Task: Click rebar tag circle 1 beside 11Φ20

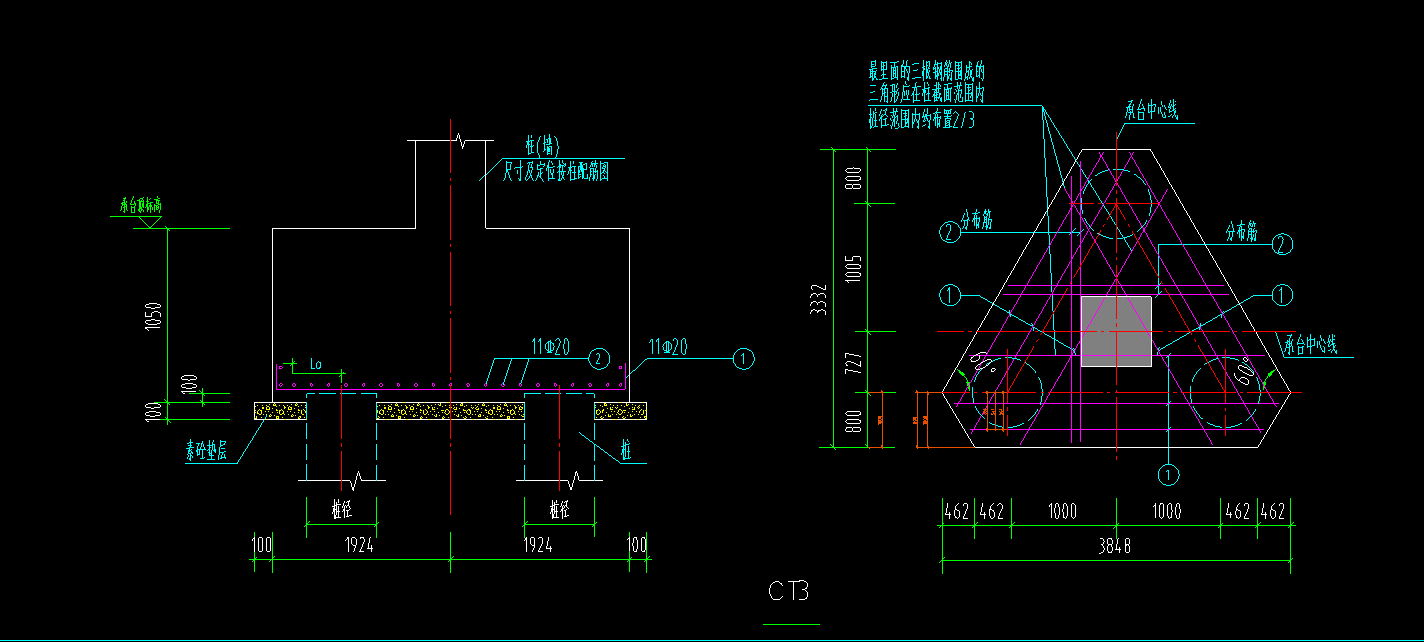Action: click(x=743, y=358)
